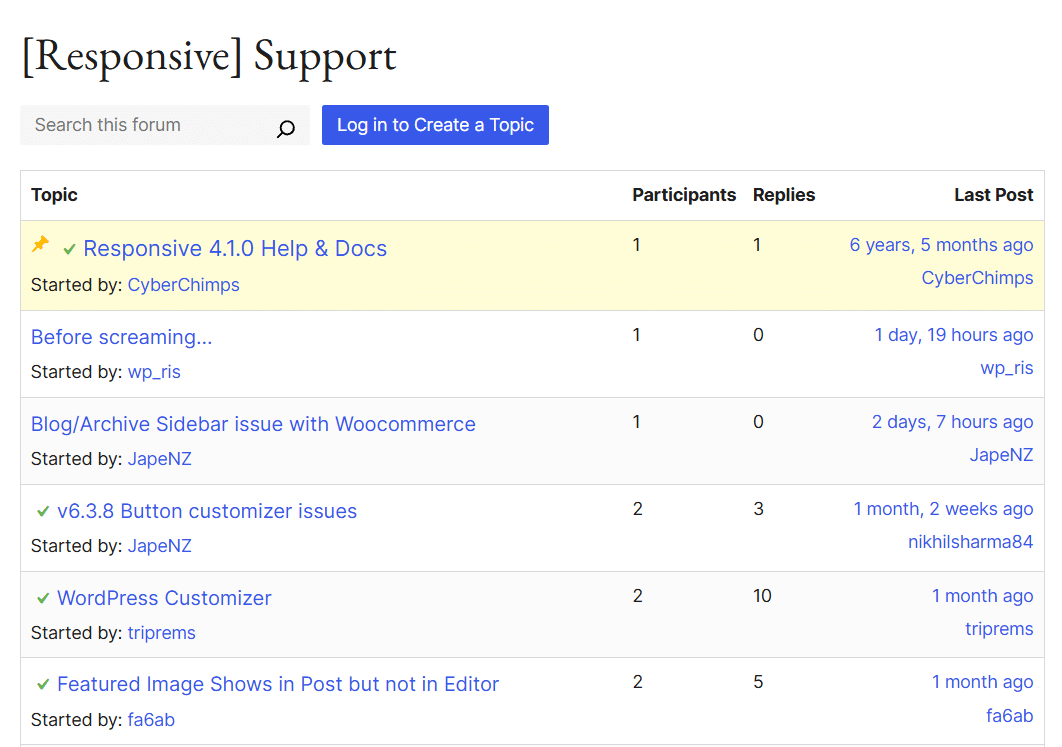Click resolved checkmark beside v6.3.8 Button customizer
Viewport: 1062px width, 747px height.
pos(43,511)
